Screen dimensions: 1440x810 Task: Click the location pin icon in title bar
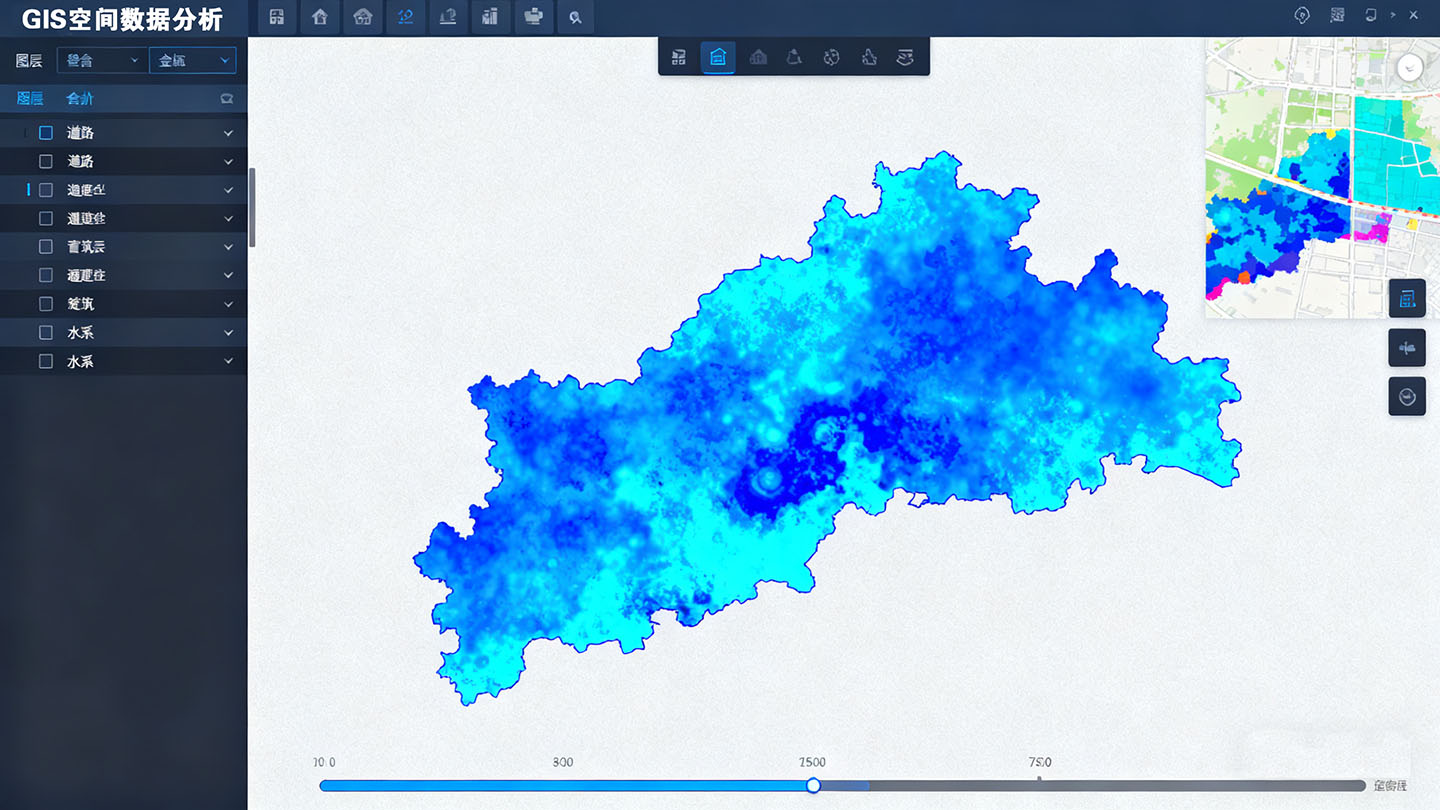pos(1302,15)
